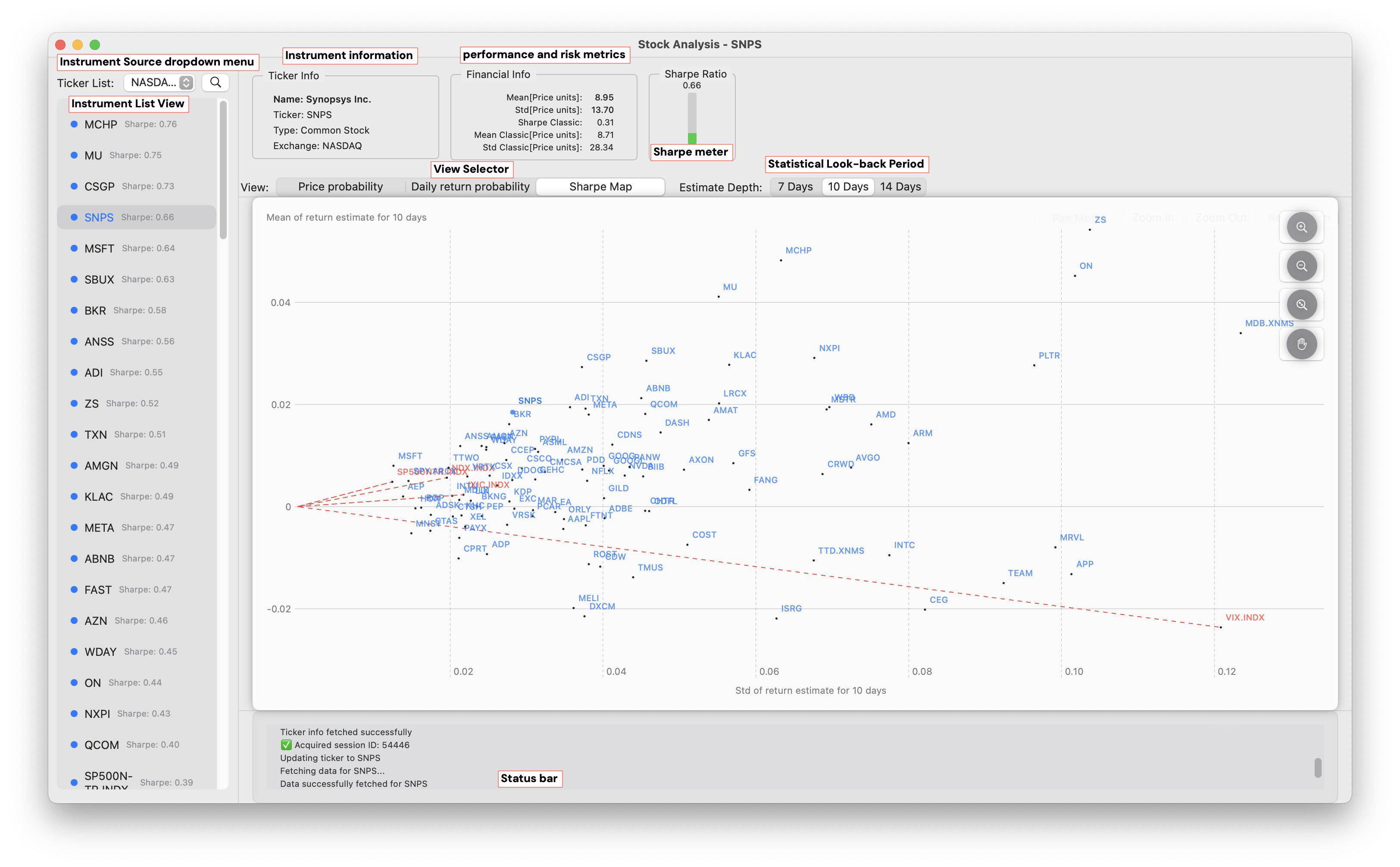1400x867 pixels.
Task: Click the reset zoom magnifier icon
Action: coord(1301,305)
